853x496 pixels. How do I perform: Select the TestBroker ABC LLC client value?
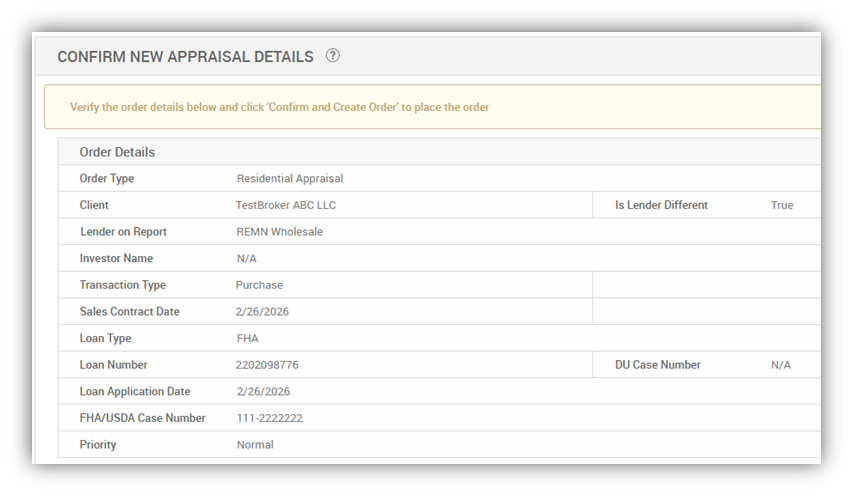coord(286,205)
